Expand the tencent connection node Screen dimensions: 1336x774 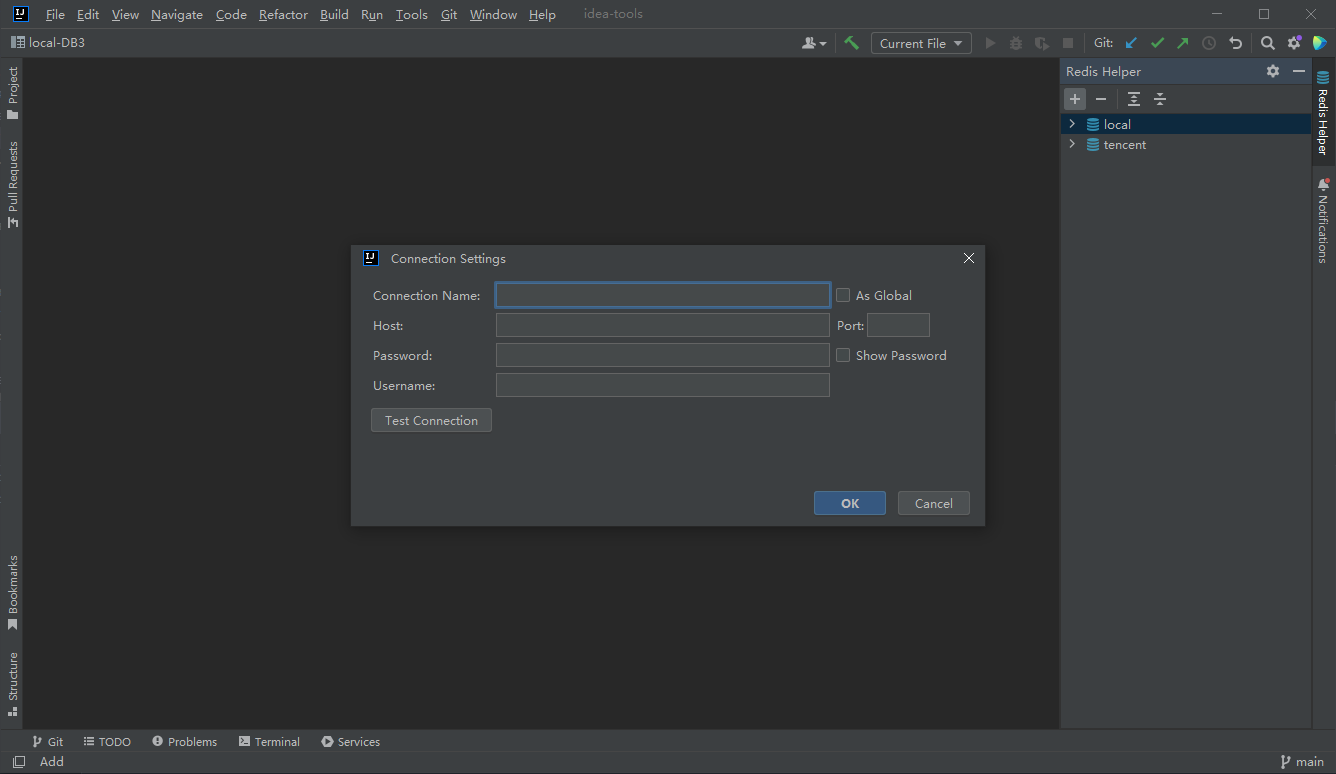coord(1072,144)
